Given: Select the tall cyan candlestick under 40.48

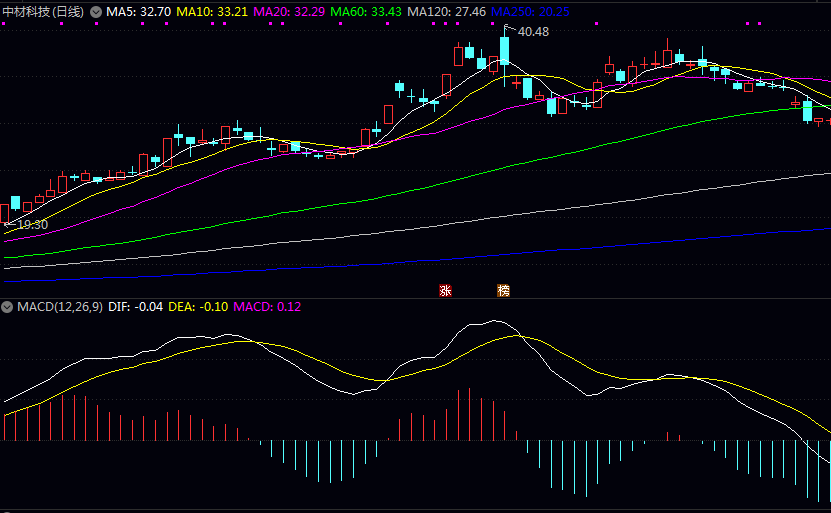Looking at the screenshot, I should coord(505,49).
